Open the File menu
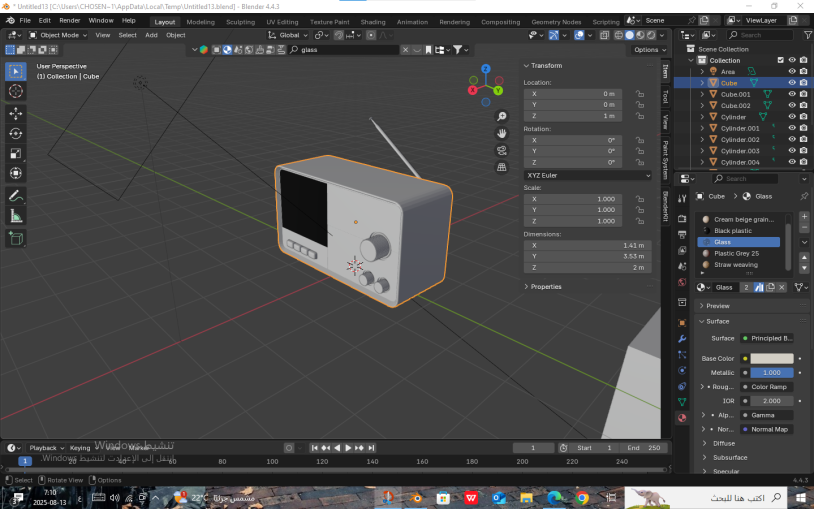Image resolution: width=814 pixels, height=509 pixels. [x=25, y=21]
